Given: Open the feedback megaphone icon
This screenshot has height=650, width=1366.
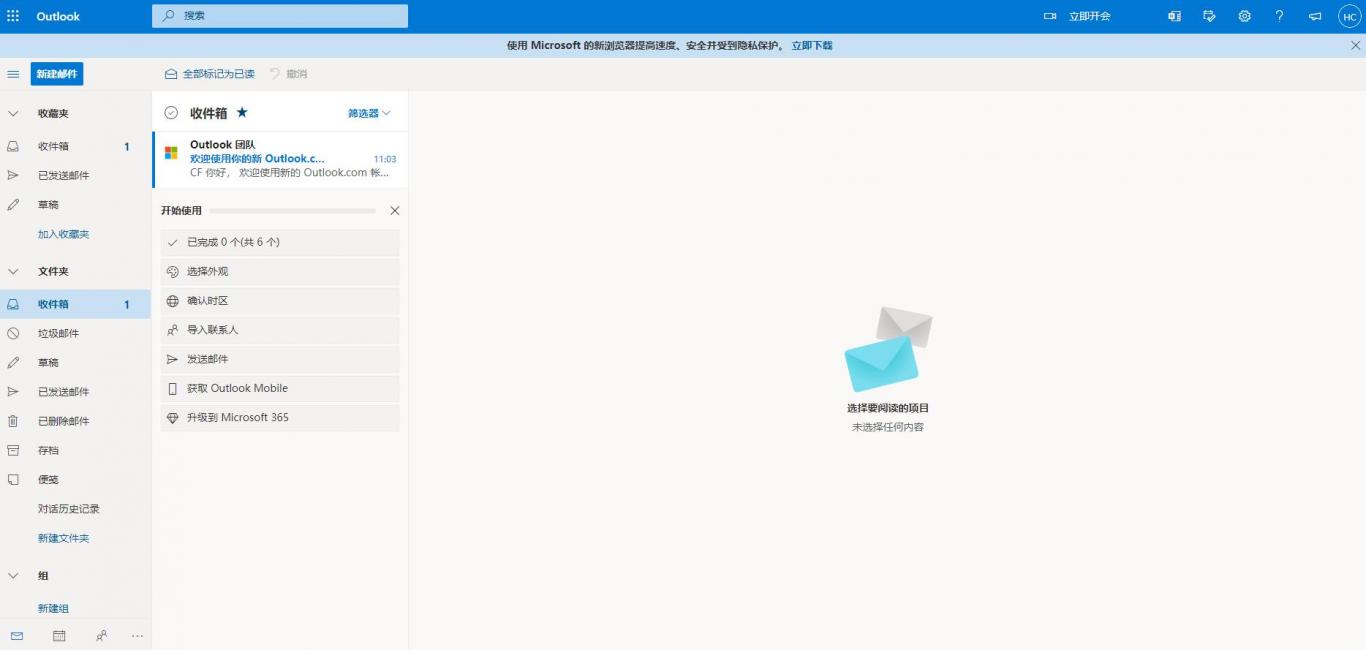Looking at the screenshot, I should pos(1315,16).
